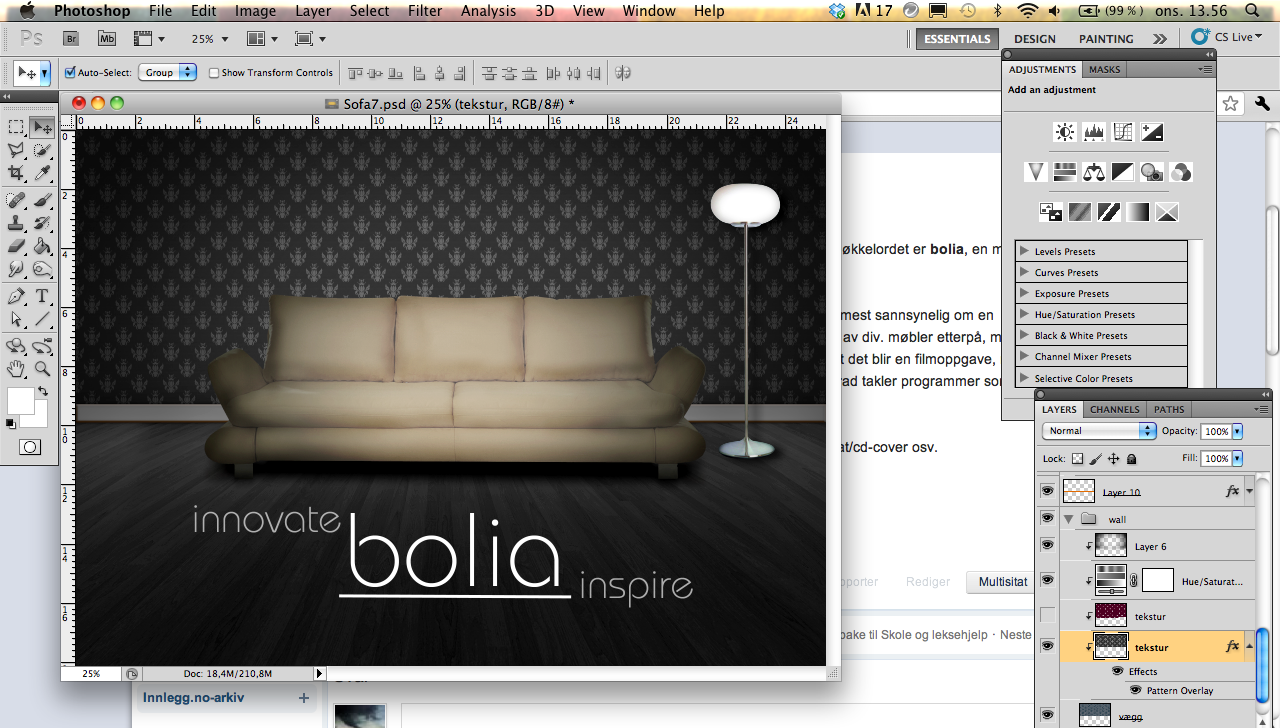The image size is (1280, 728).
Task: Expand Hue/Saturation Presets list
Action: 1024,314
